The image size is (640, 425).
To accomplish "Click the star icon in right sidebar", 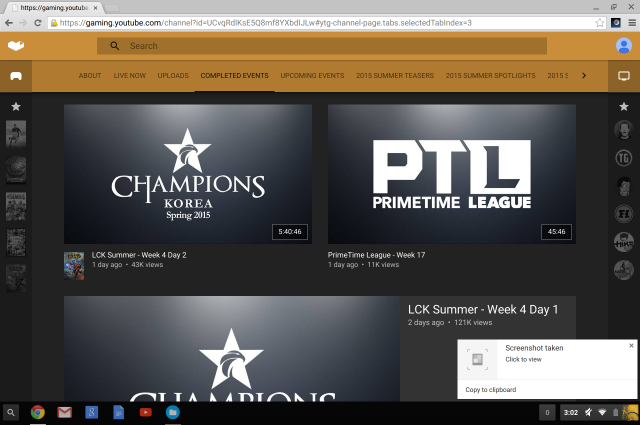I will [623, 106].
